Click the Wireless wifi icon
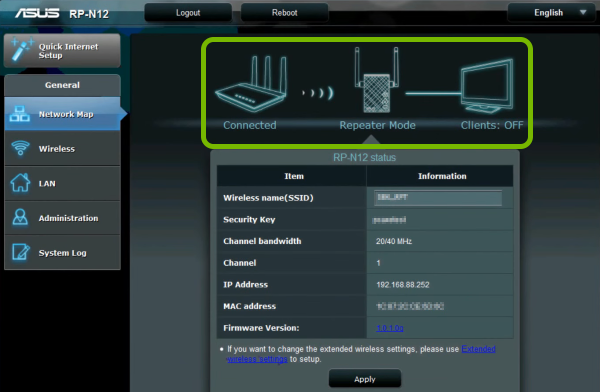 click(x=20, y=148)
